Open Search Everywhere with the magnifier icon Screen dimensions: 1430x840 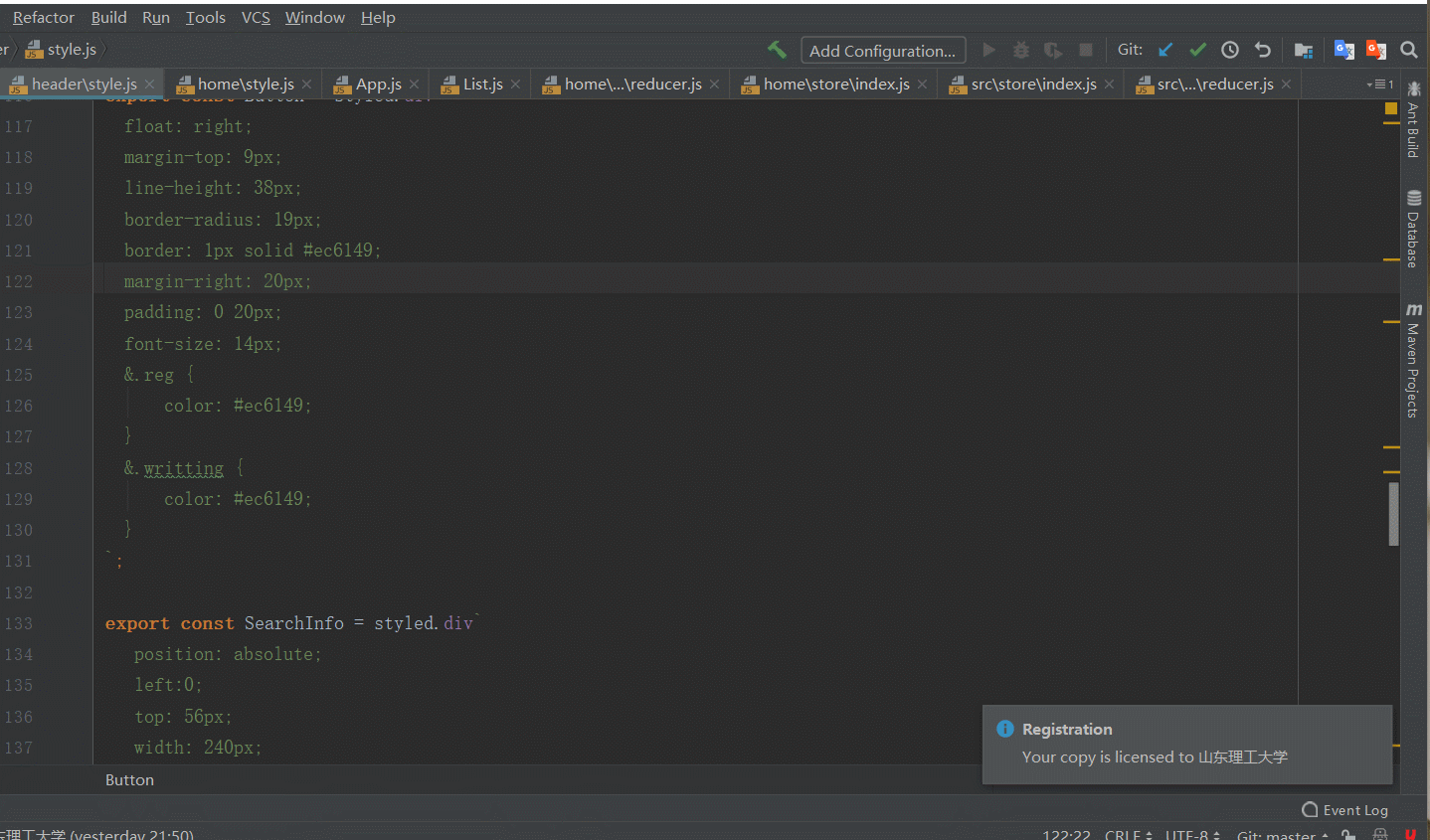[1409, 50]
